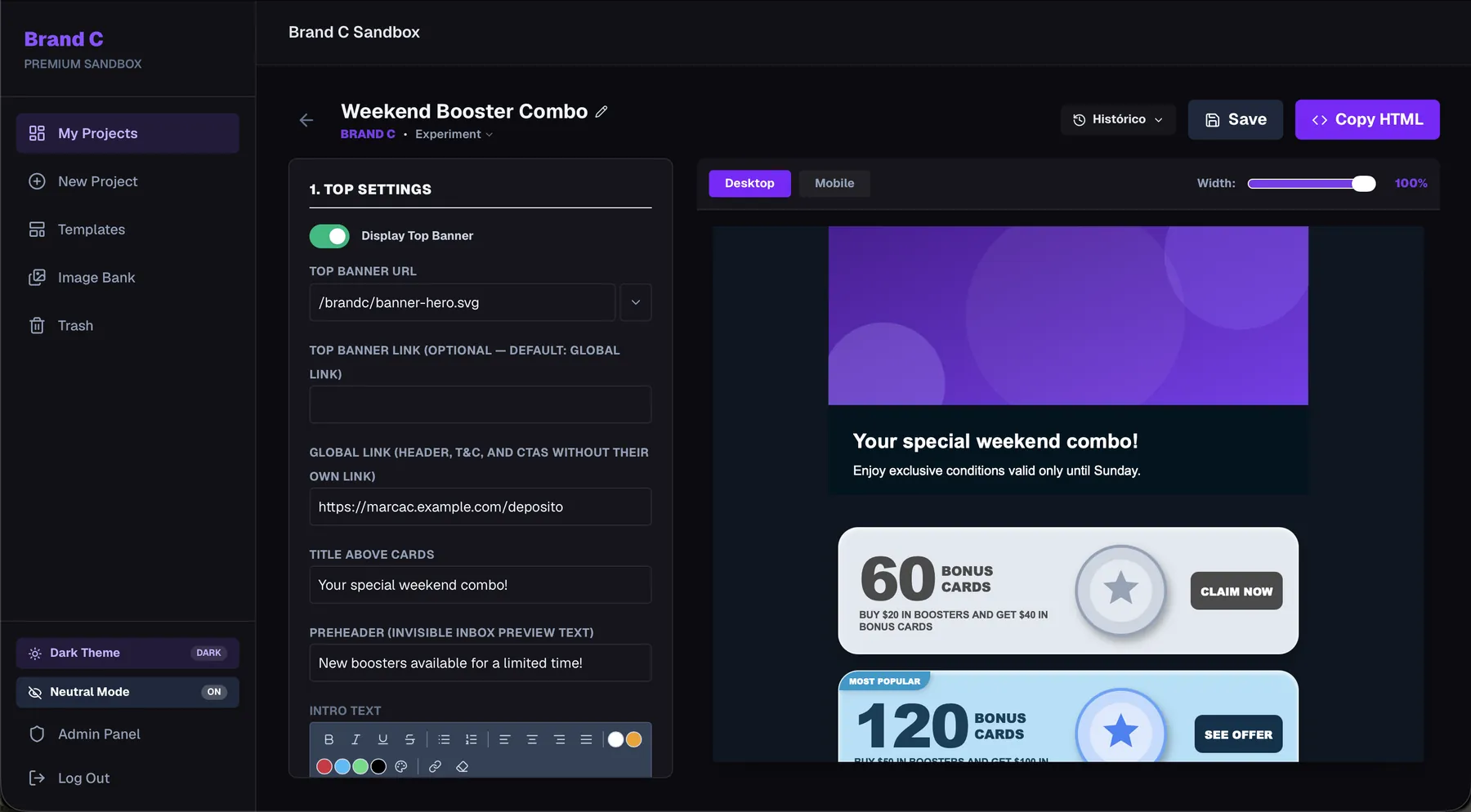Edit project title with the pencil icon
1471x812 pixels.
tap(601, 112)
